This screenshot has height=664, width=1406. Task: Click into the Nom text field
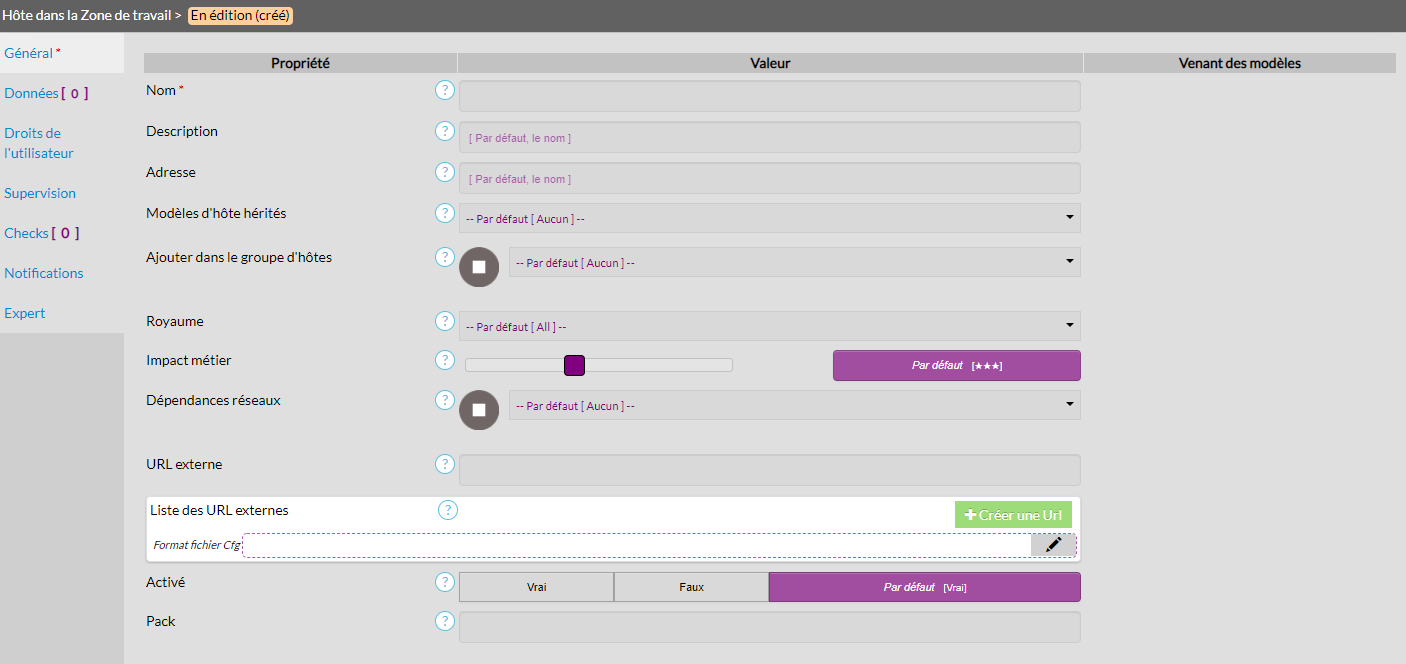(x=769, y=96)
